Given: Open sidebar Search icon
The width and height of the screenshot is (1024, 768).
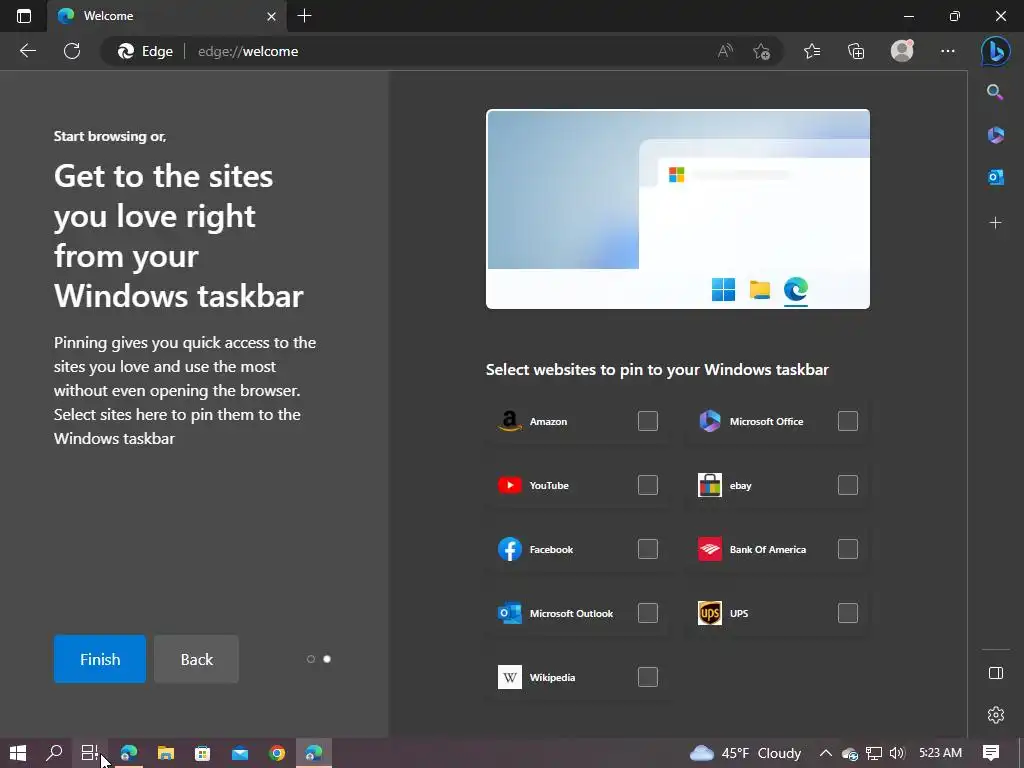Looking at the screenshot, I should [995, 92].
